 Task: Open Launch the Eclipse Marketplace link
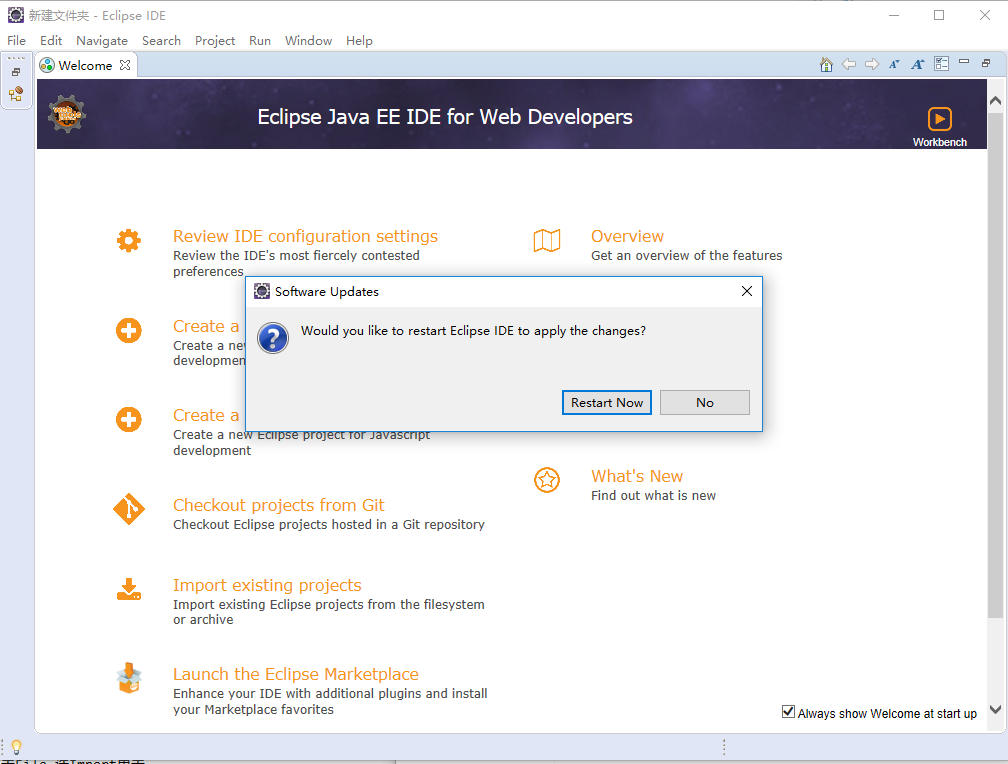pyautogui.click(x=296, y=674)
